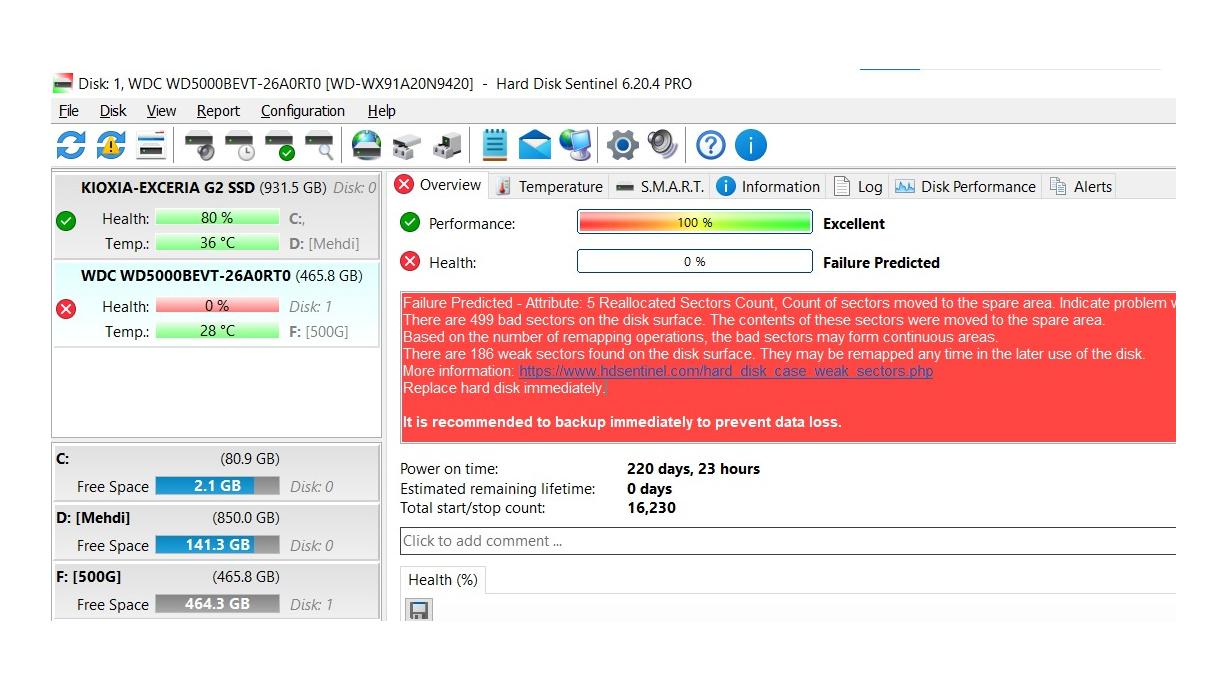The image size is (1227, 690).
Task: Open the hdsentinel.com weak sectors link
Action: click(725, 371)
